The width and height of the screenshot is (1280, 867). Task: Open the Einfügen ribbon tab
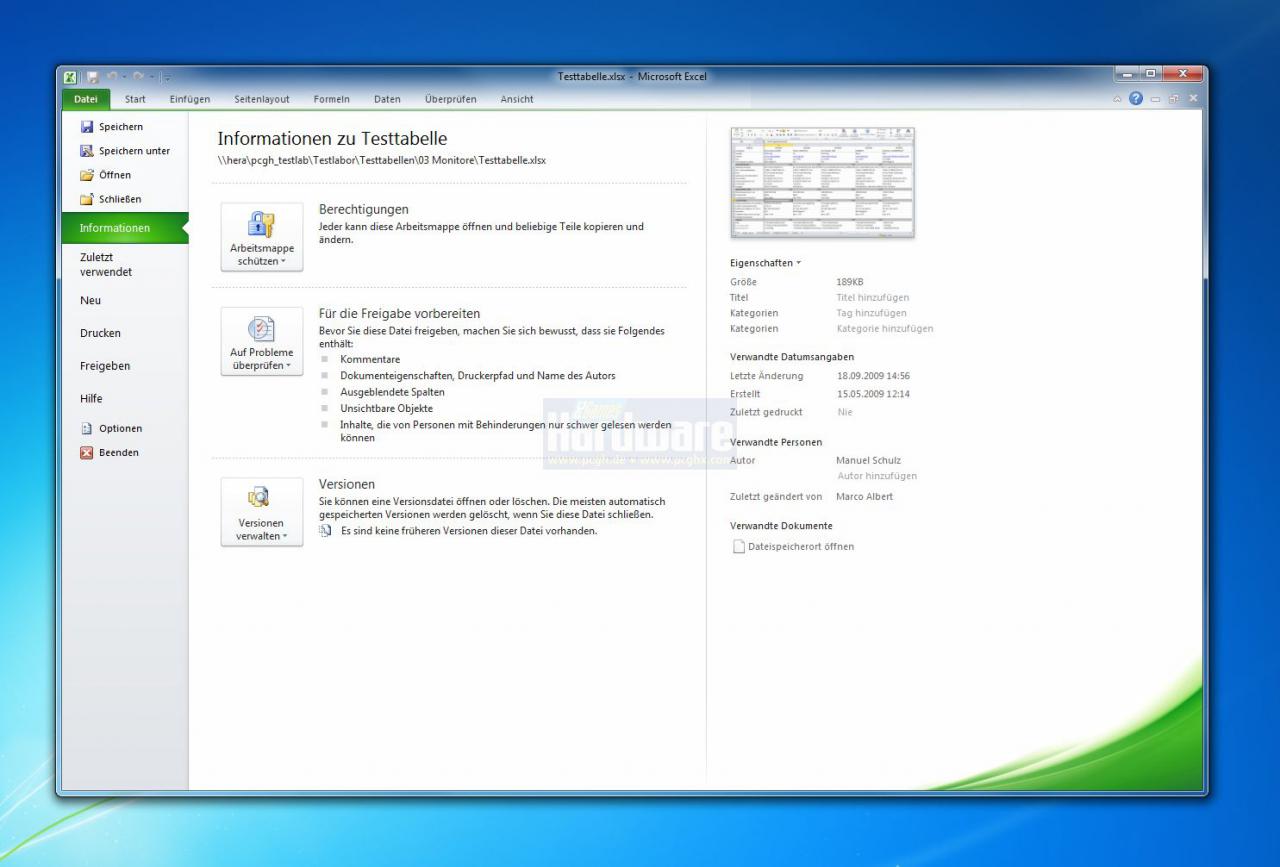[190, 99]
